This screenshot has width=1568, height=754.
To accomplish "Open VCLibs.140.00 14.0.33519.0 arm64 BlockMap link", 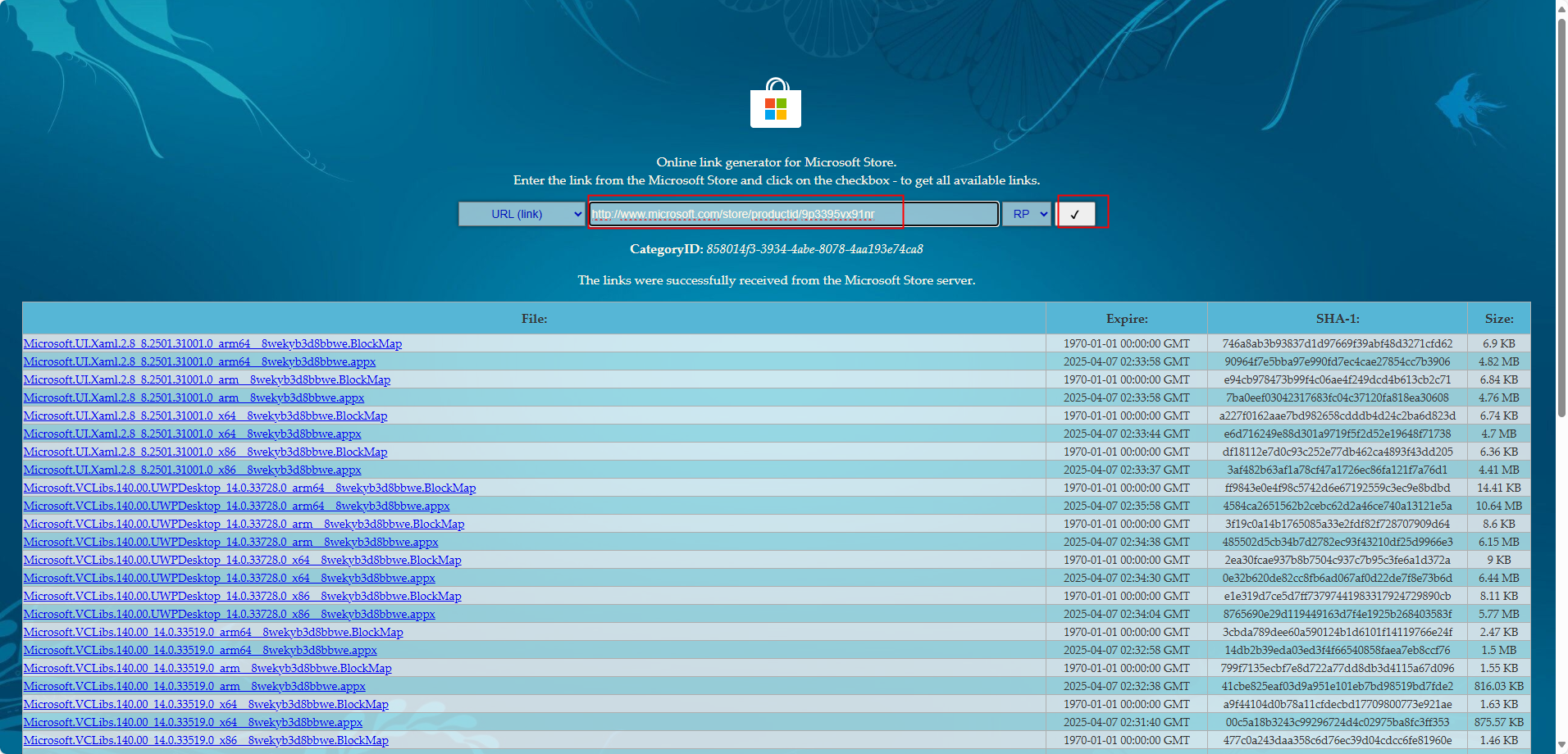I will (x=213, y=632).
